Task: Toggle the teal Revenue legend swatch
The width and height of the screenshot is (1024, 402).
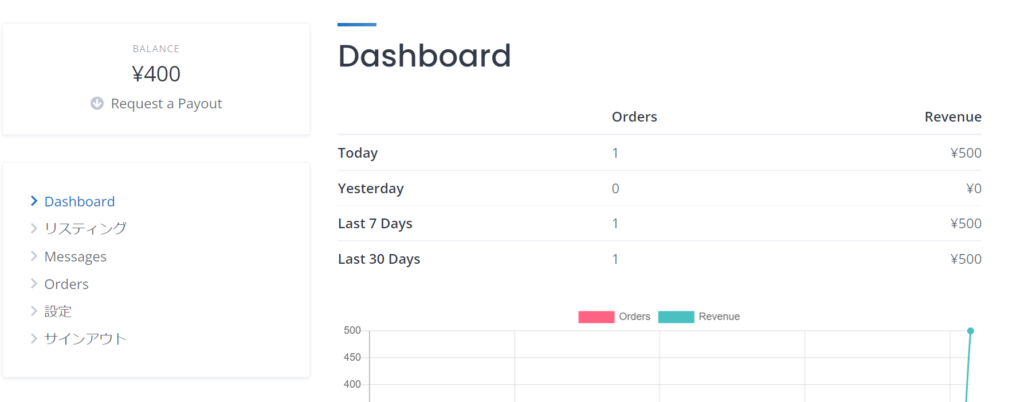Action: point(676,316)
